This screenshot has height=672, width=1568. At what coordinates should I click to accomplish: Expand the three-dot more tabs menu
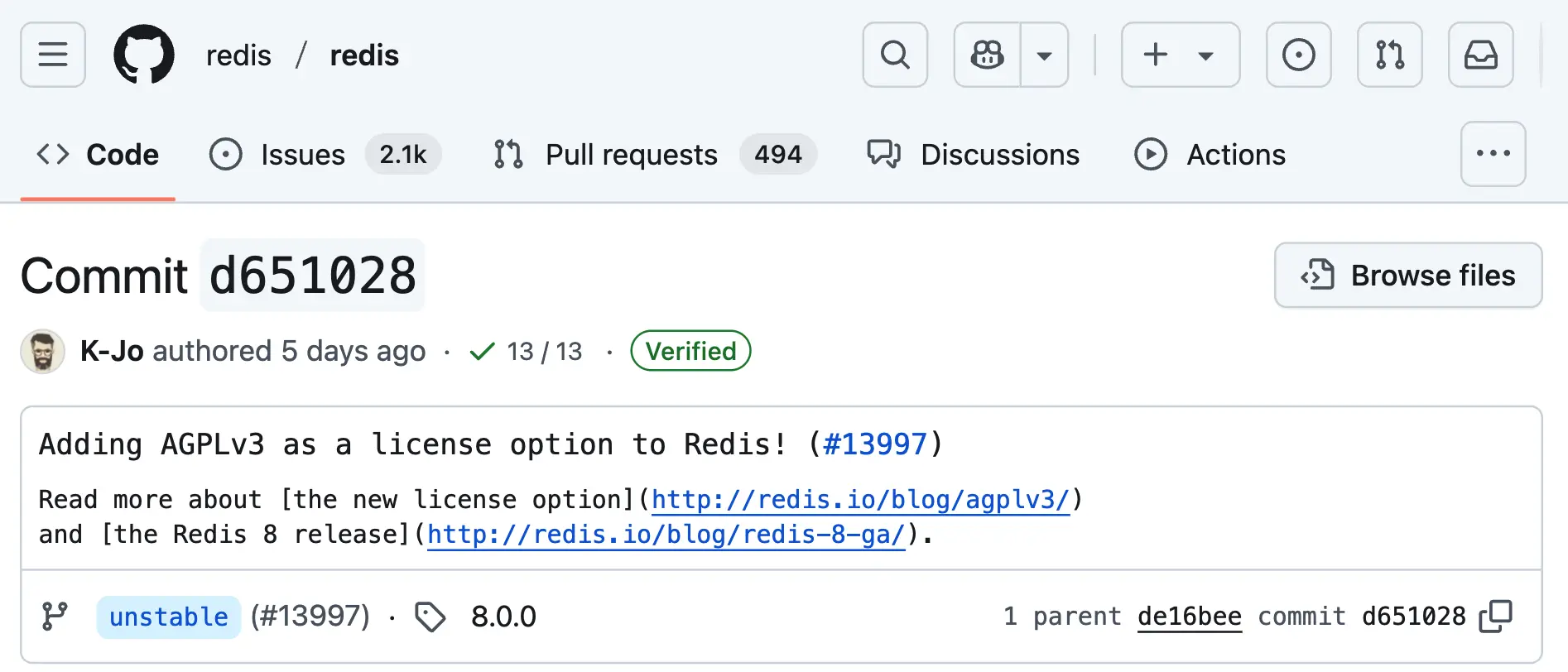pos(1493,154)
